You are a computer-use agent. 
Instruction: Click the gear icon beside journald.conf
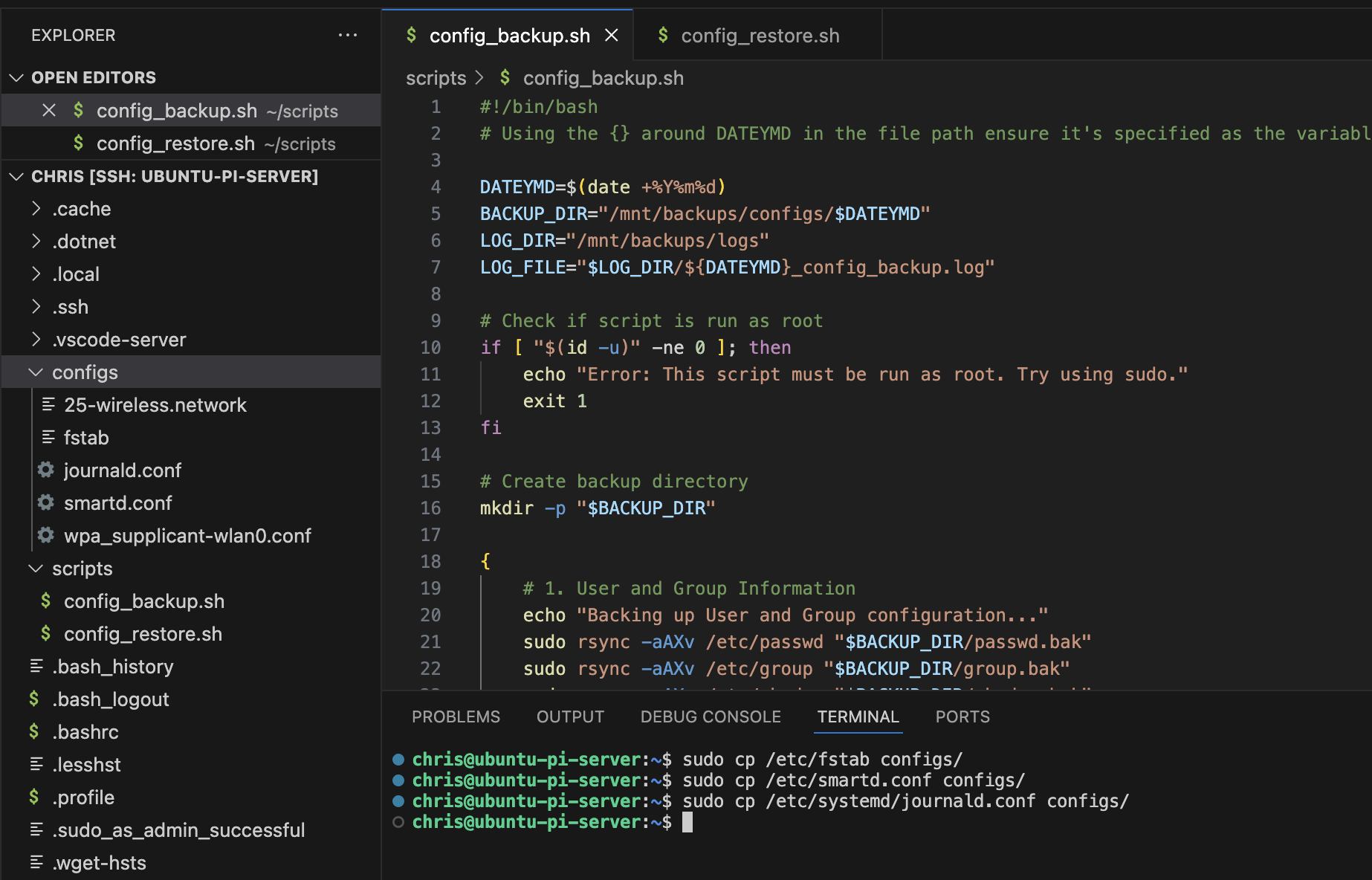coord(46,470)
